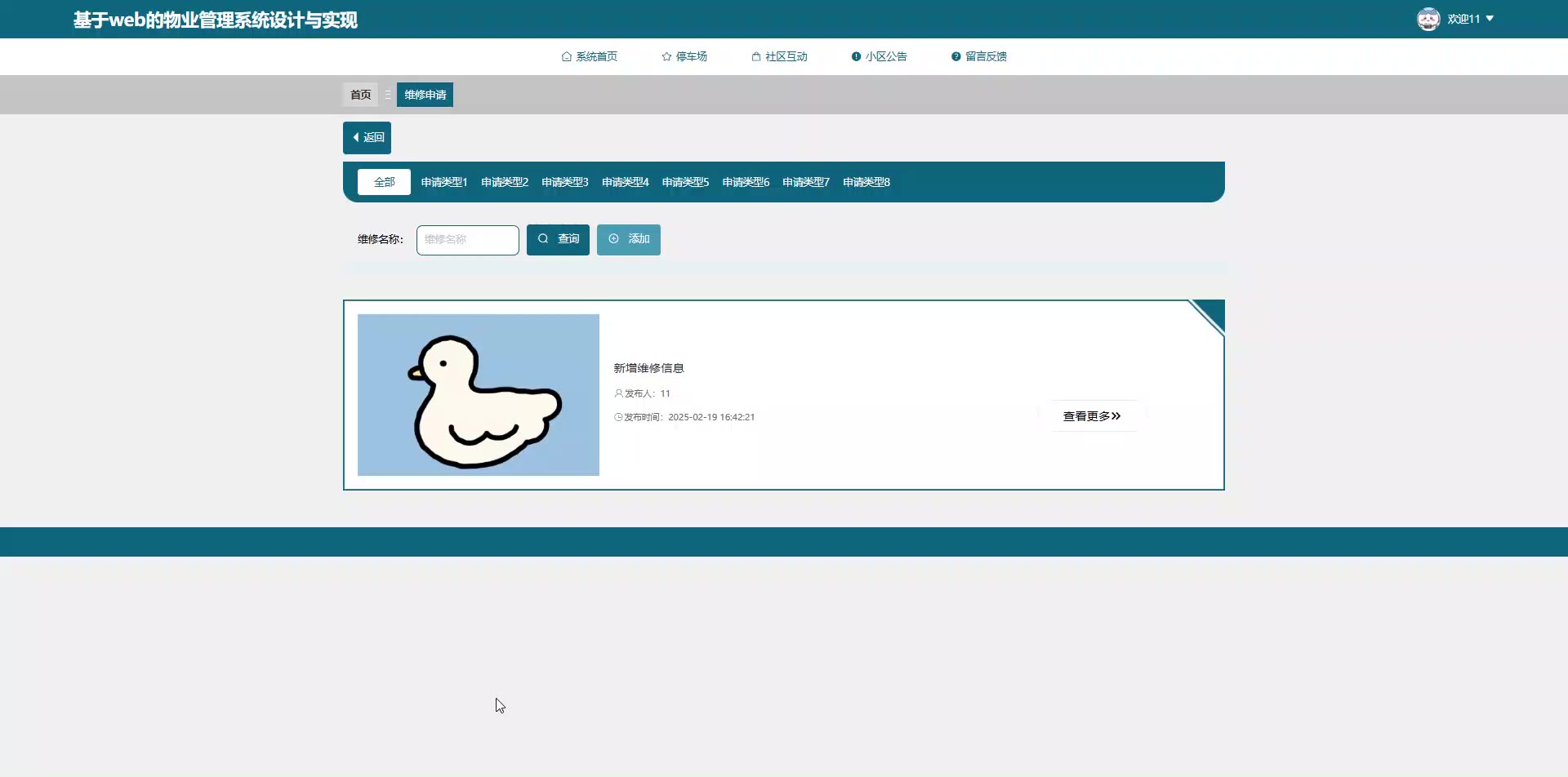This screenshot has height=777, width=1568.
Task: Click the 返回 back button
Action: (x=367, y=138)
